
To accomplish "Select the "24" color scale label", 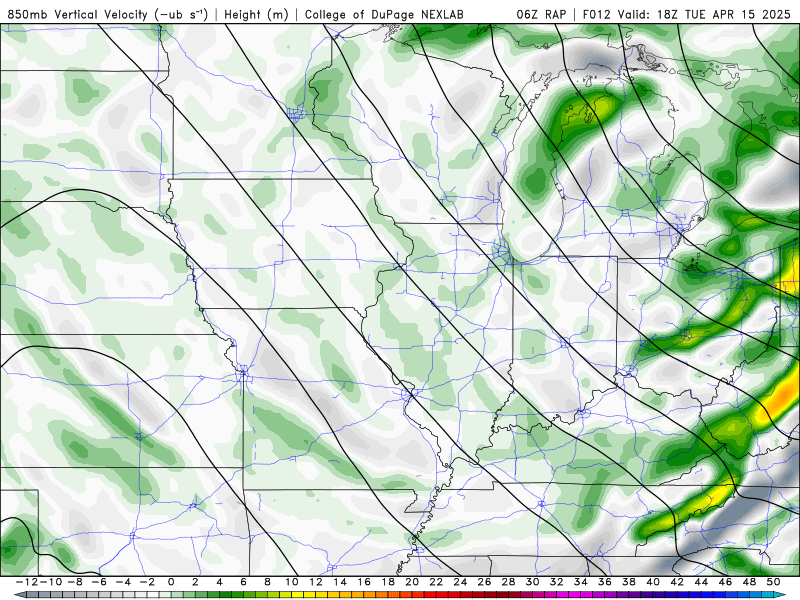I will [x=460, y=582].
